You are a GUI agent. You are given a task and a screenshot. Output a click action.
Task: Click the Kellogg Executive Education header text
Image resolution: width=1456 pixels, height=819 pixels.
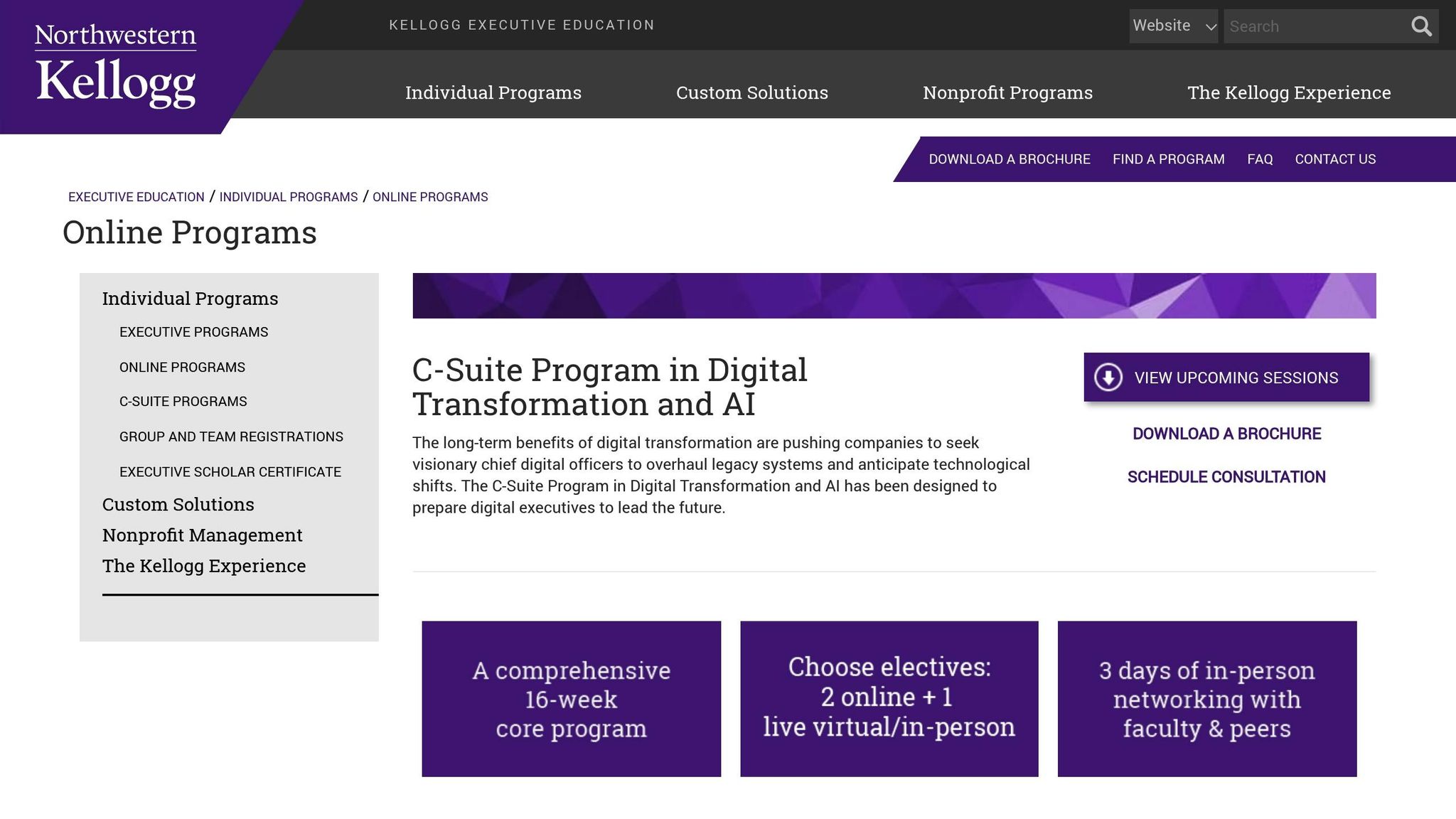(522, 25)
